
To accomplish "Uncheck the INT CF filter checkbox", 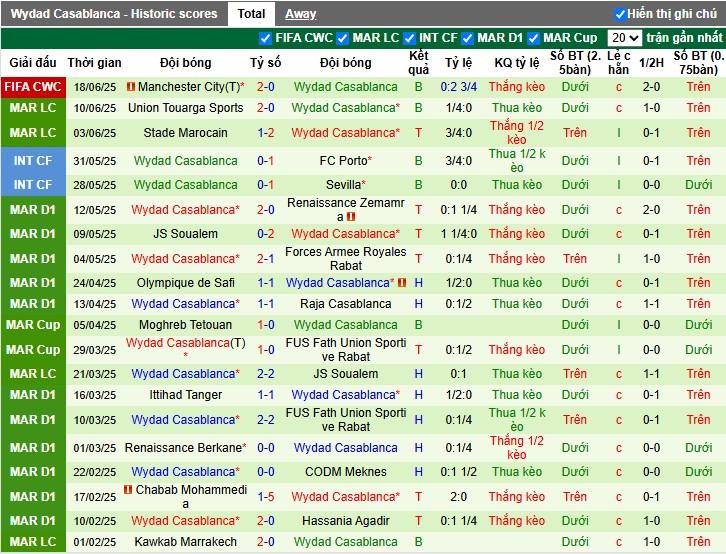I will tap(409, 38).
